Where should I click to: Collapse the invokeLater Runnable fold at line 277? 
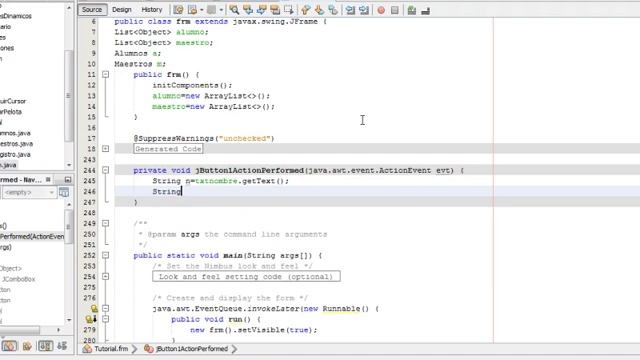pyautogui.click(x=106, y=309)
